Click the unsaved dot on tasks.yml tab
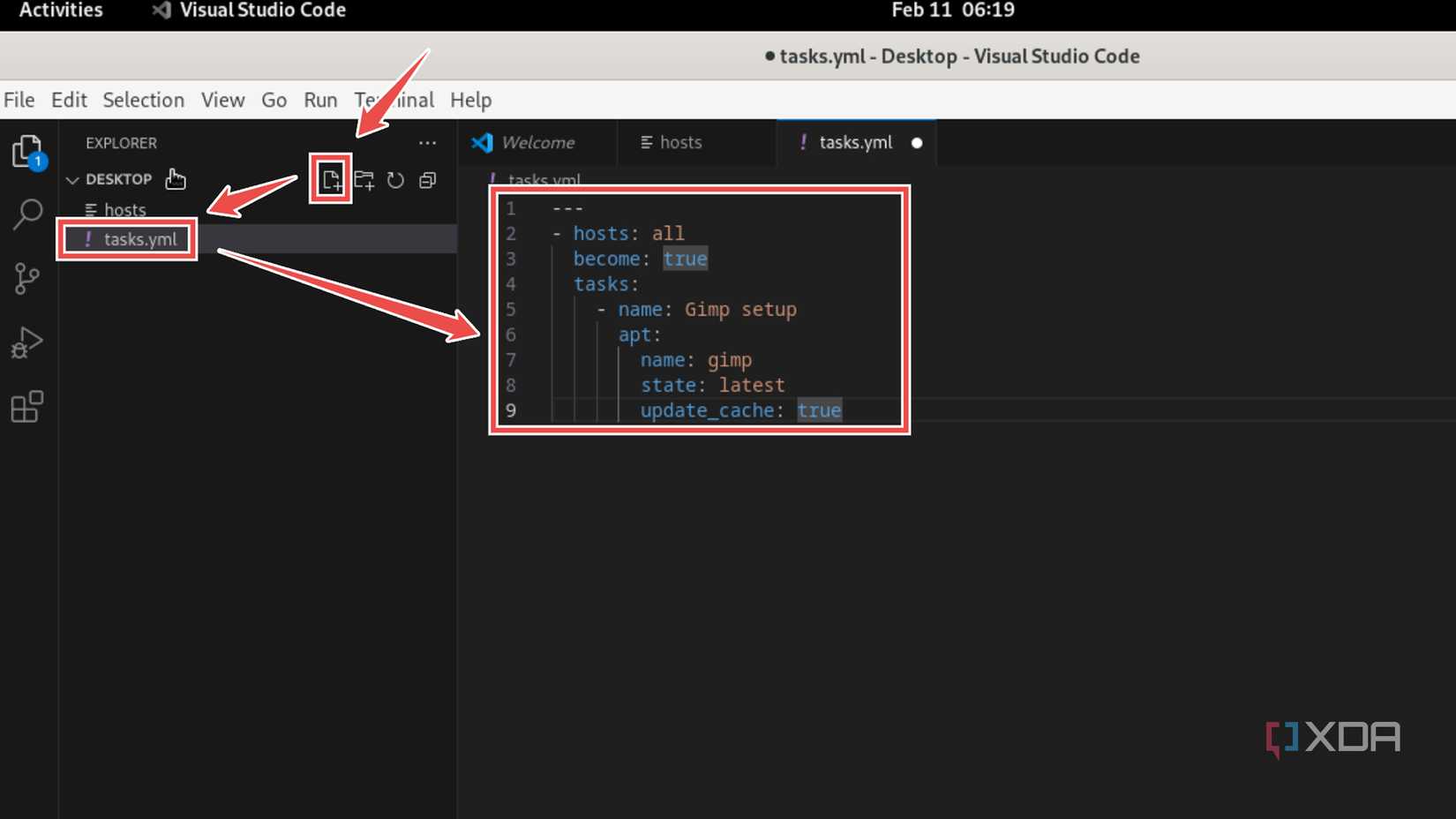 (x=917, y=143)
